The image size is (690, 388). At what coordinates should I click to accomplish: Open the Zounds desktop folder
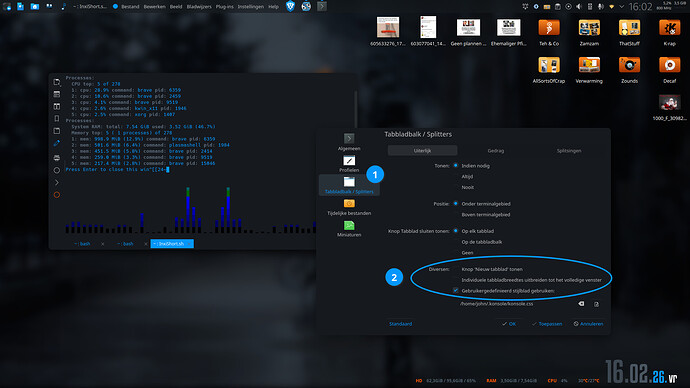629,70
